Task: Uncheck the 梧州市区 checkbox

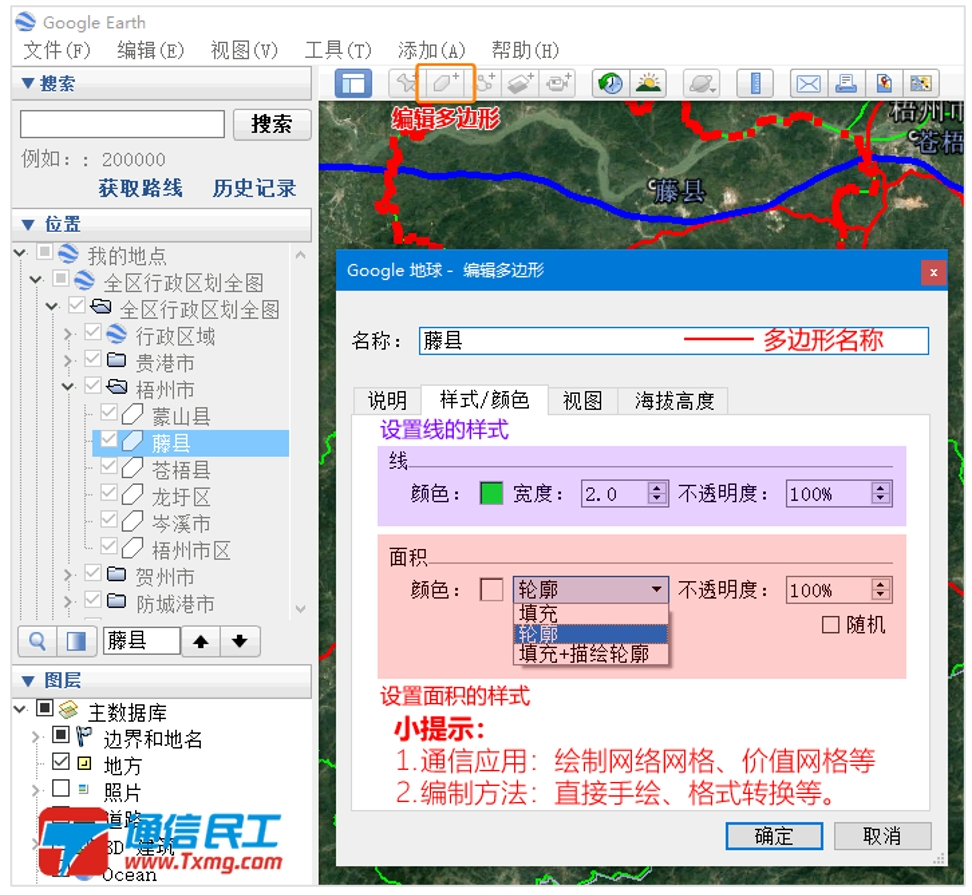Action: point(109,545)
